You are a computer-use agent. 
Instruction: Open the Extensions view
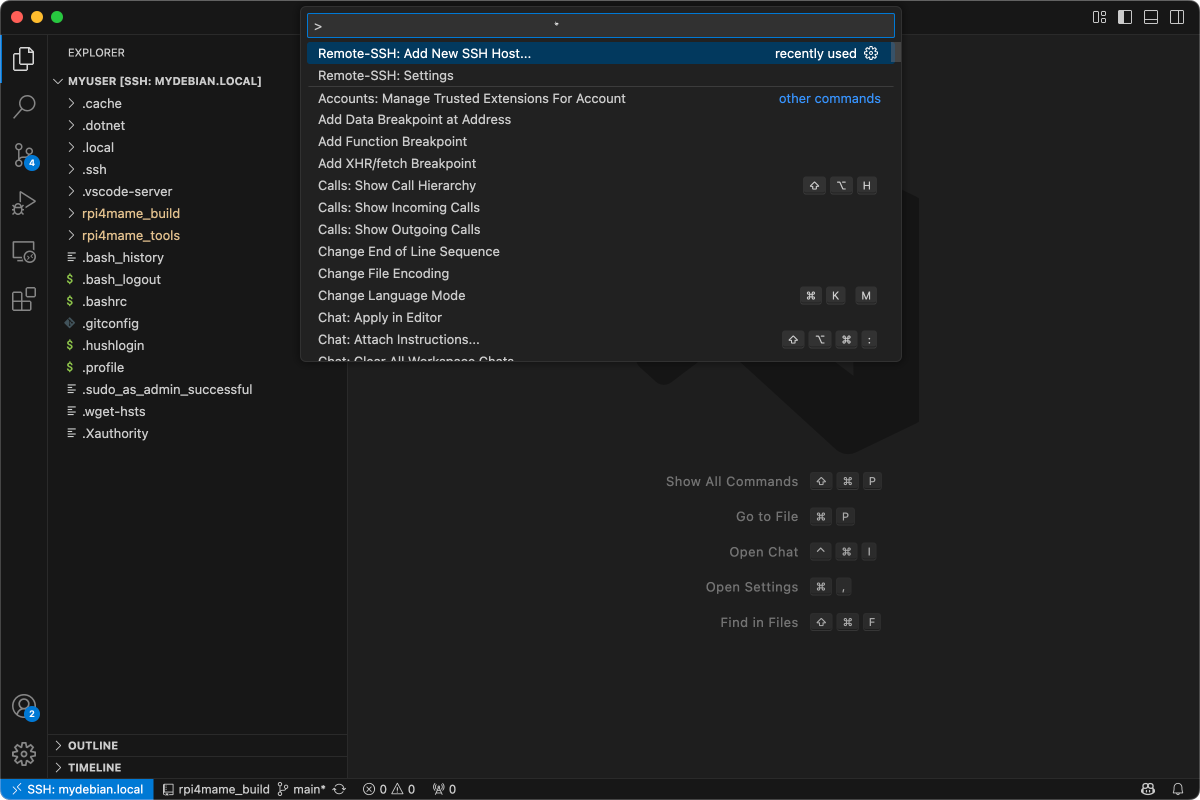click(24, 299)
